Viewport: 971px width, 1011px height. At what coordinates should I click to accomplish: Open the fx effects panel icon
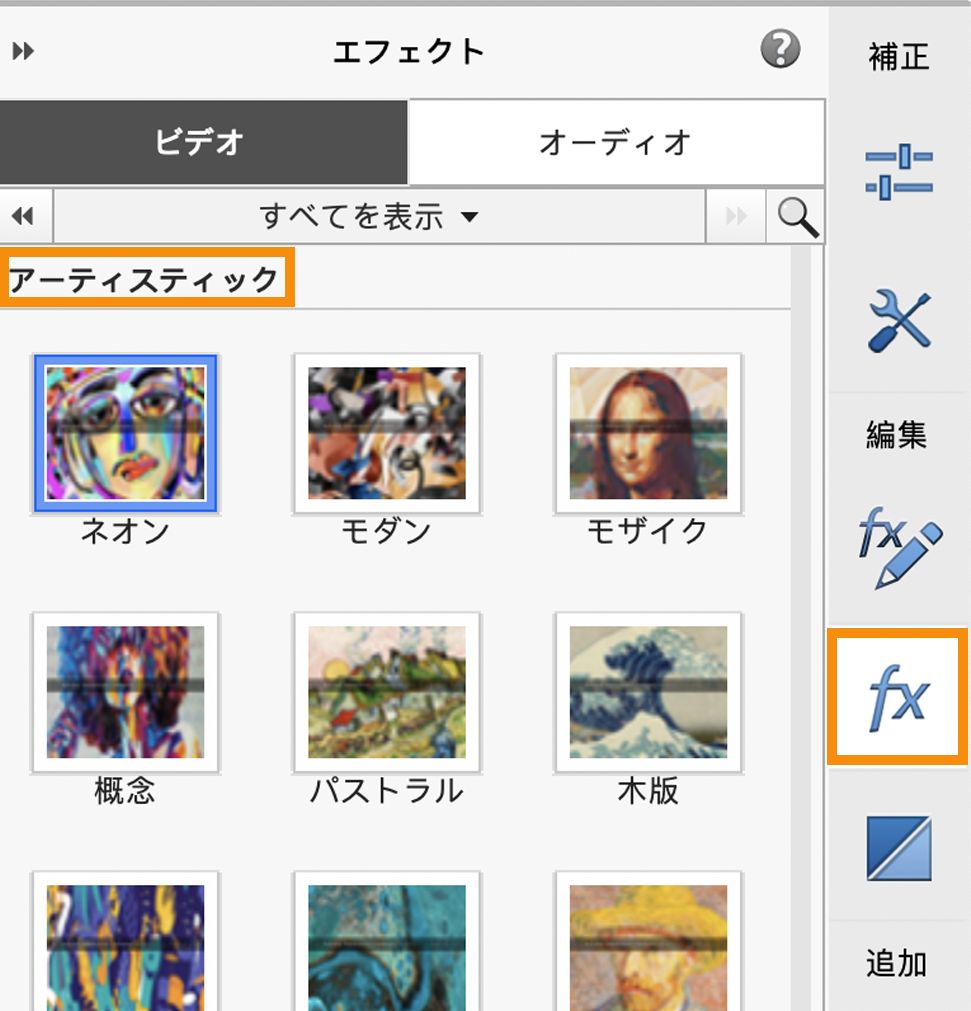coord(898,696)
